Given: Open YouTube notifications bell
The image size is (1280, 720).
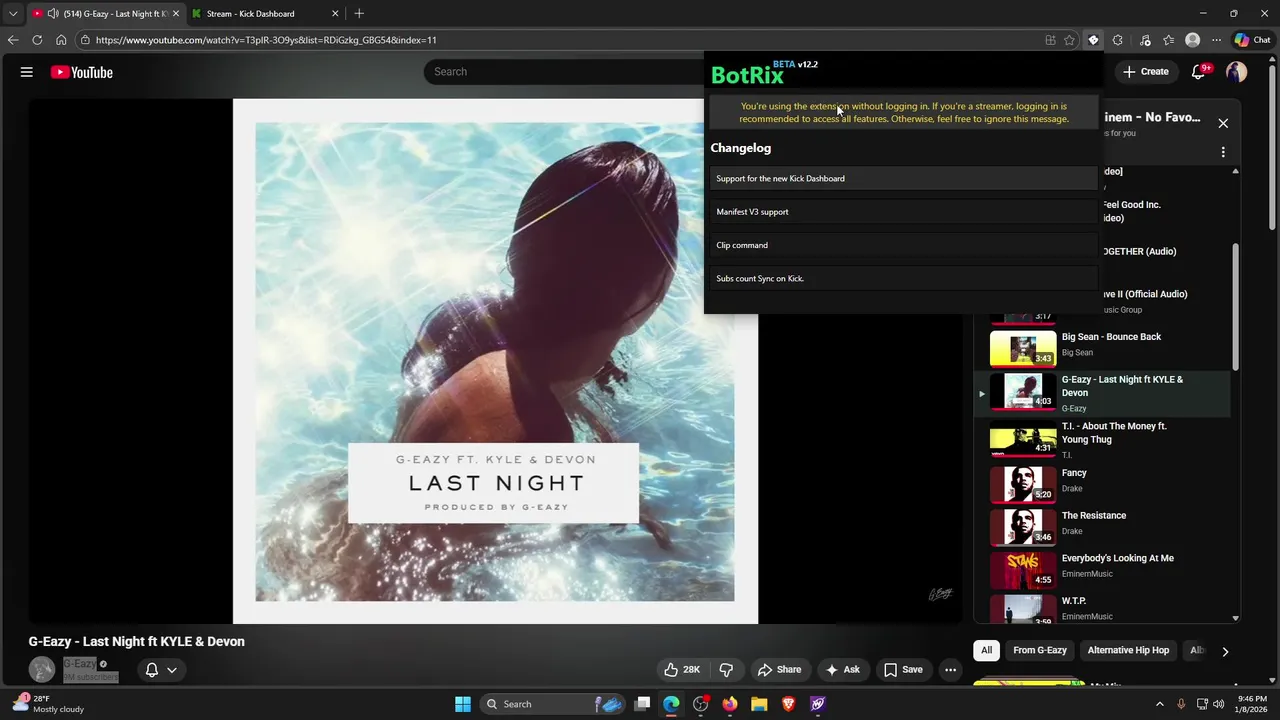Looking at the screenshot, I should pyautogui.click(x=1199, y=72).
